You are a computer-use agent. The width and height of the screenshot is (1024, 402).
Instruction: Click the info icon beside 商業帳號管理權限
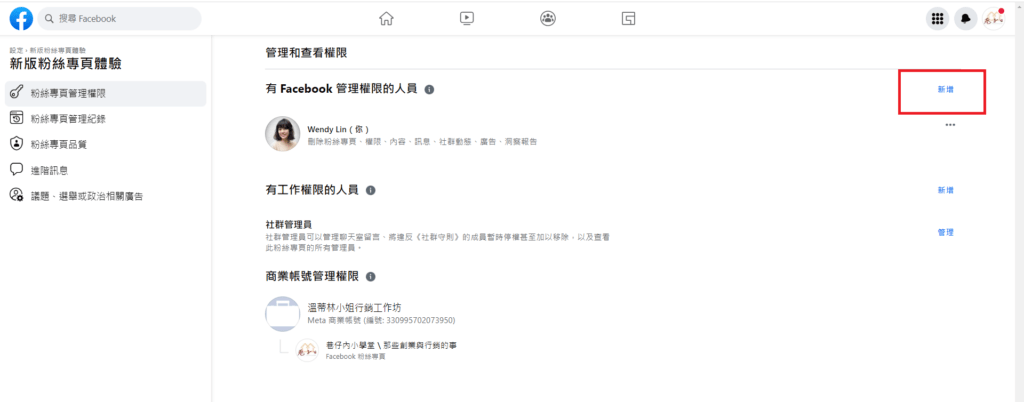coord(370,276)
